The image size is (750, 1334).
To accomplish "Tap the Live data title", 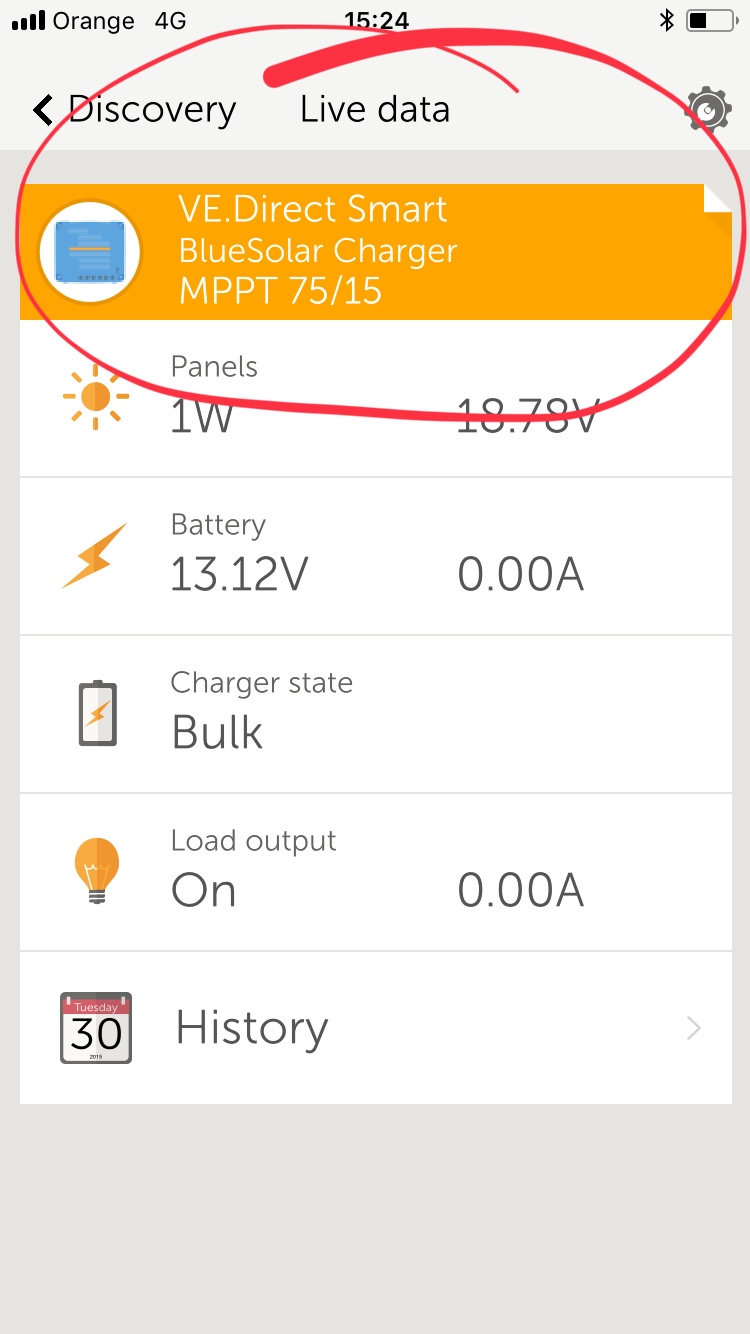I will pyautogui.click(x=375, y=110).
